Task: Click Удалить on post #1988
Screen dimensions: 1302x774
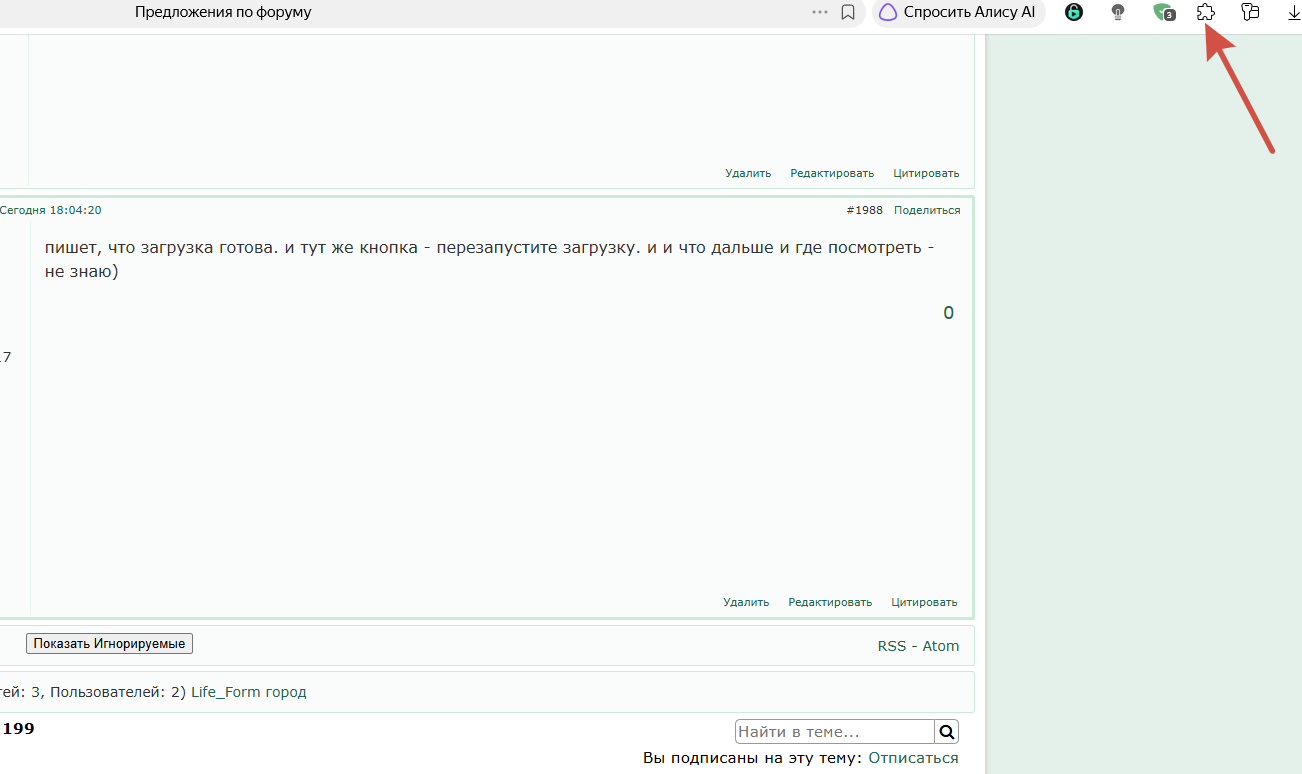Action: click(746, 602)
